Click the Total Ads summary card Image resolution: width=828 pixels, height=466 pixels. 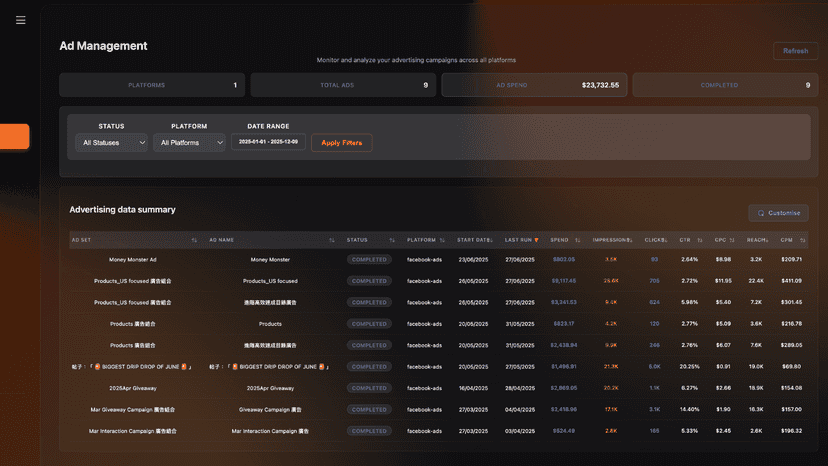click(343, 85)
